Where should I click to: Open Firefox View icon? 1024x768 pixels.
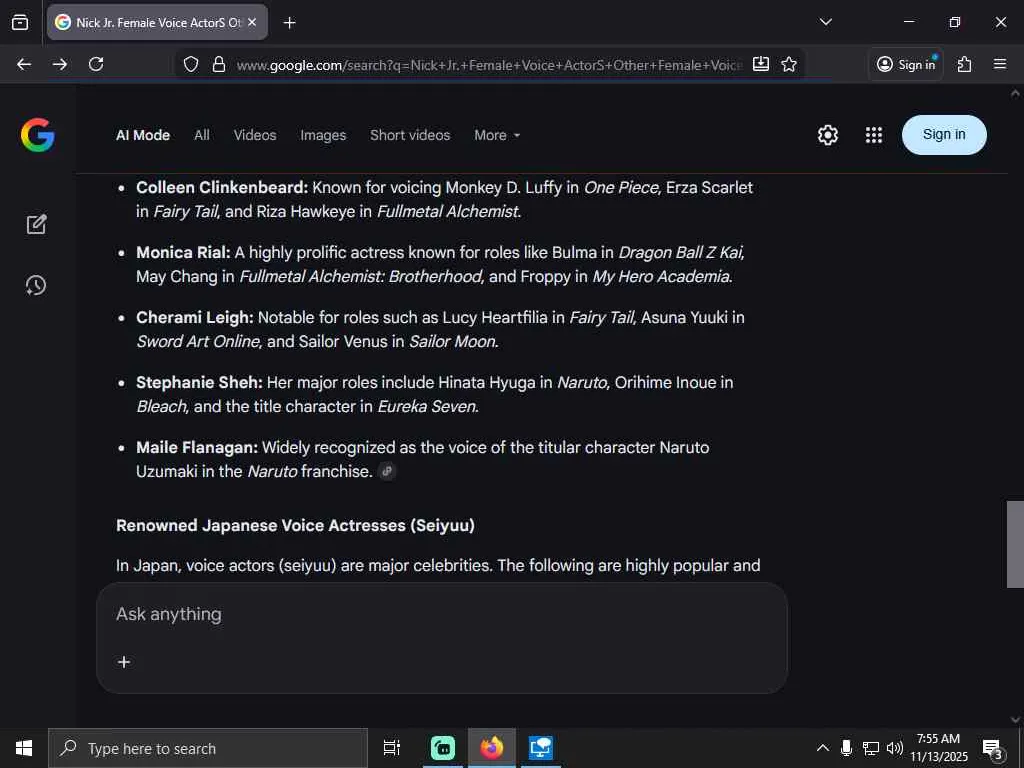(x=20, y=22)
